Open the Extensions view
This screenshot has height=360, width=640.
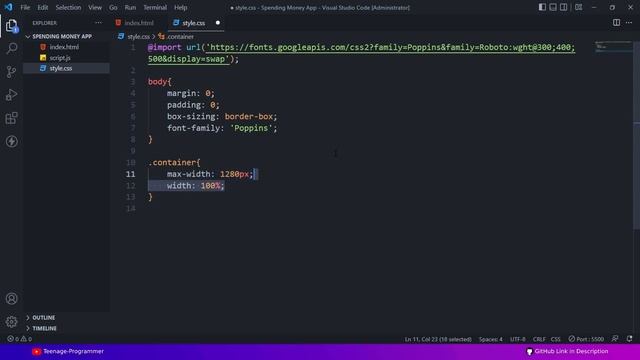(11, 118)
